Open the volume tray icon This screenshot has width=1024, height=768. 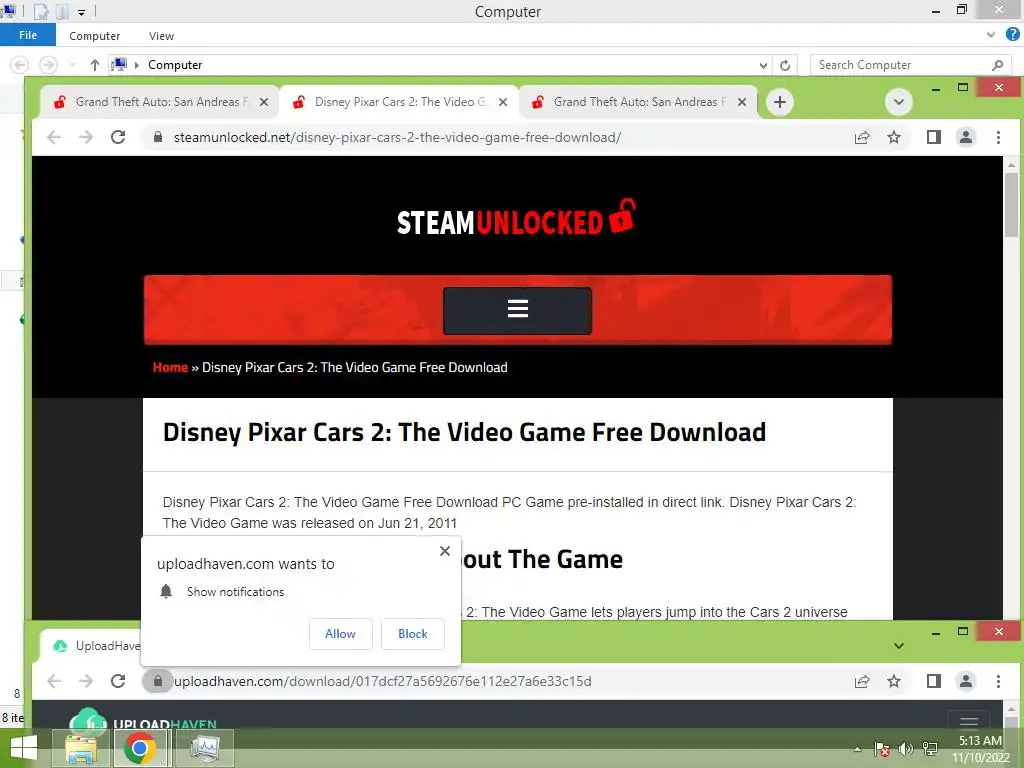point(906,748)
